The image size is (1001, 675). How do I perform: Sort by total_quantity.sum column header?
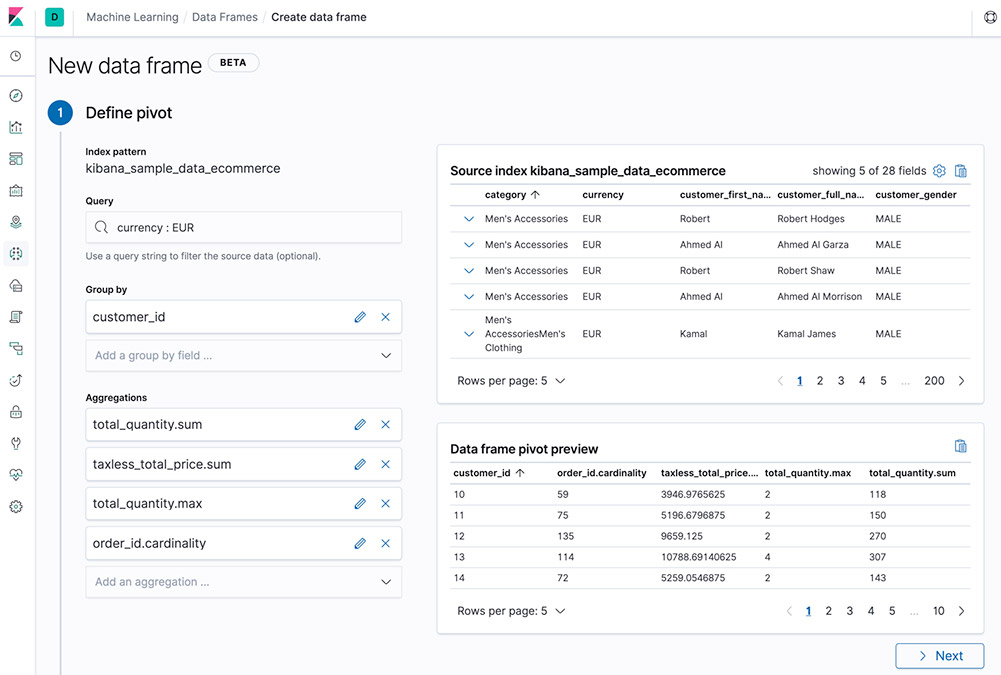coord(912,473)
